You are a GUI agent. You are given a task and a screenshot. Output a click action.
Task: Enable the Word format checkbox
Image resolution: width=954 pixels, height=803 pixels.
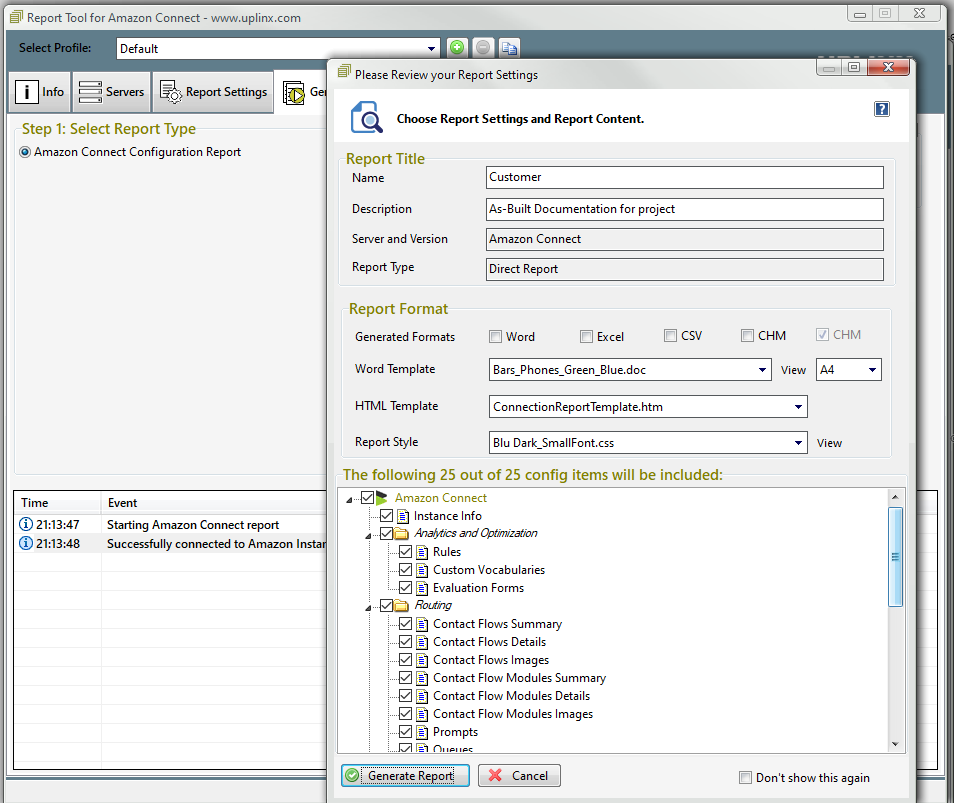495,336
